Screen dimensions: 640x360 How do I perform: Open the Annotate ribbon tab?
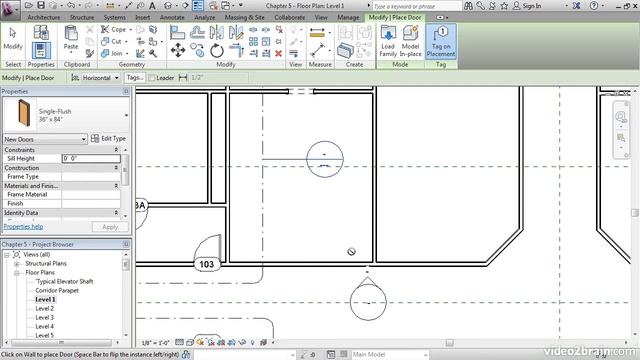(172, 18)
